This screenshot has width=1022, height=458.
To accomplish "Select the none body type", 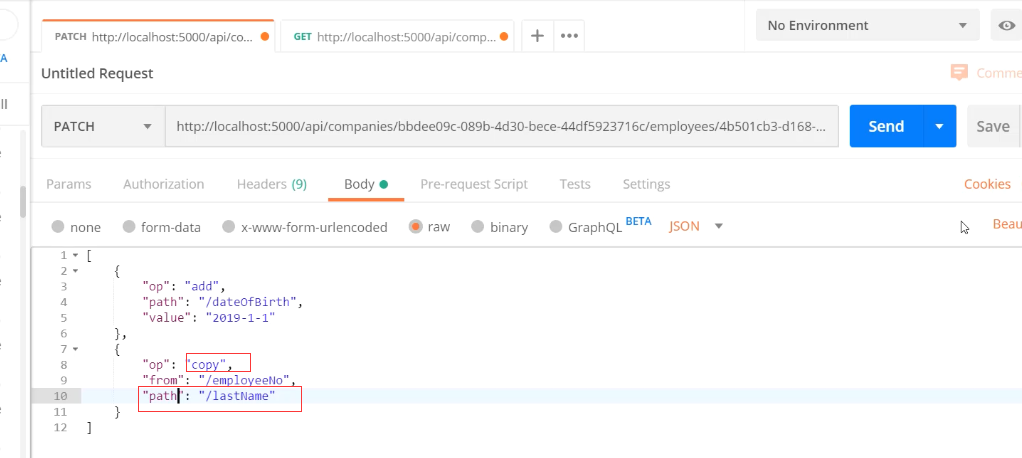I will point(58,227).
